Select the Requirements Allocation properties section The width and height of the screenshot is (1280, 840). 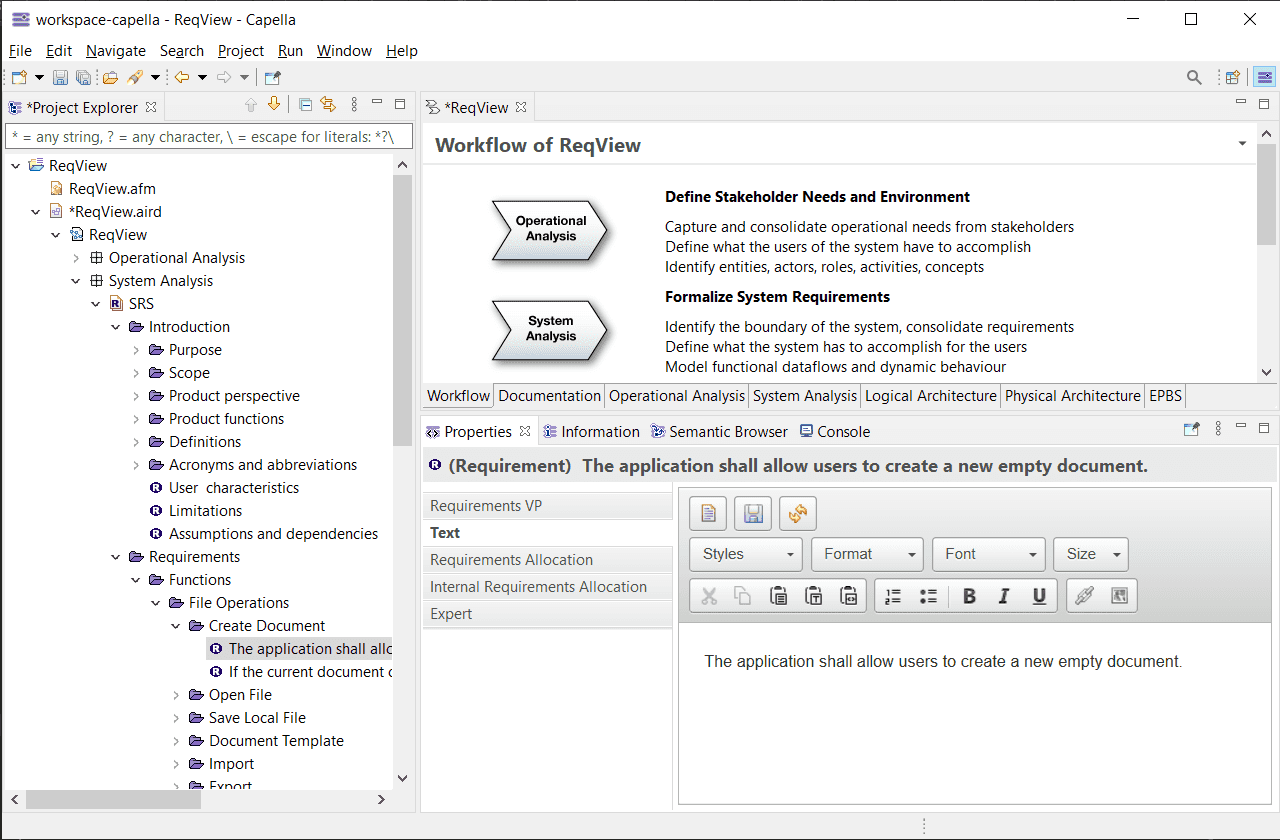[x=511, y=560]
